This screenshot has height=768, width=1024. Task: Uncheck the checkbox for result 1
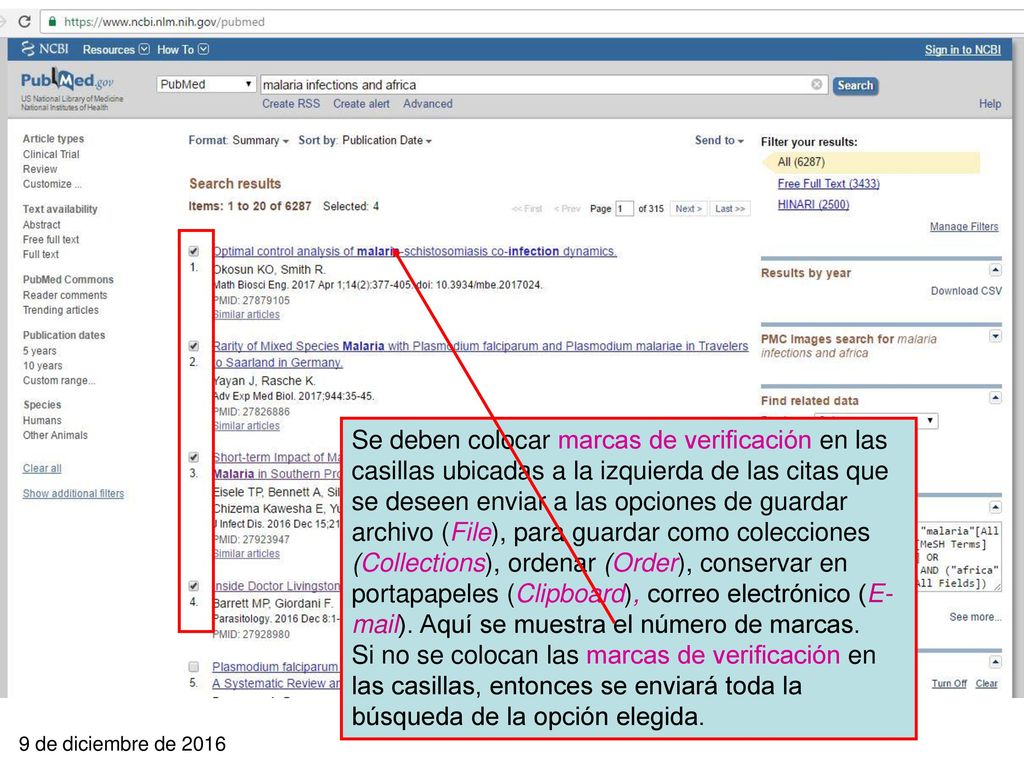click(x=193, y=251)
